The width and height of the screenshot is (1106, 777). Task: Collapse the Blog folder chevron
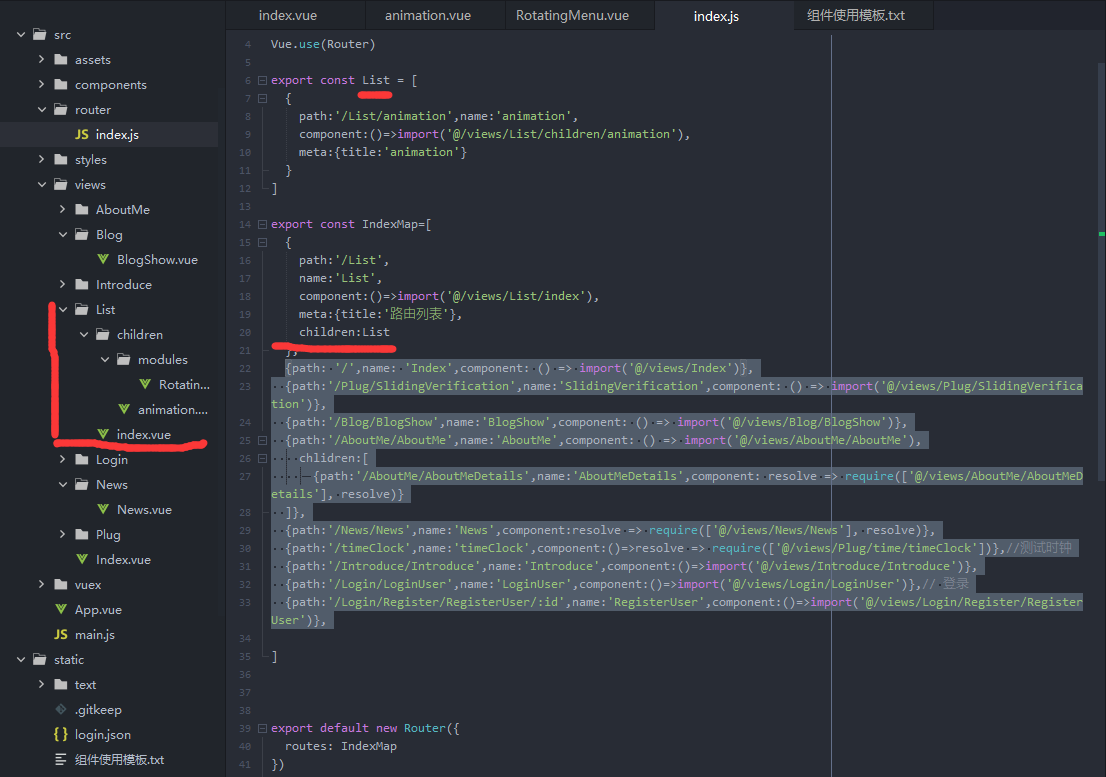point(63,234)
